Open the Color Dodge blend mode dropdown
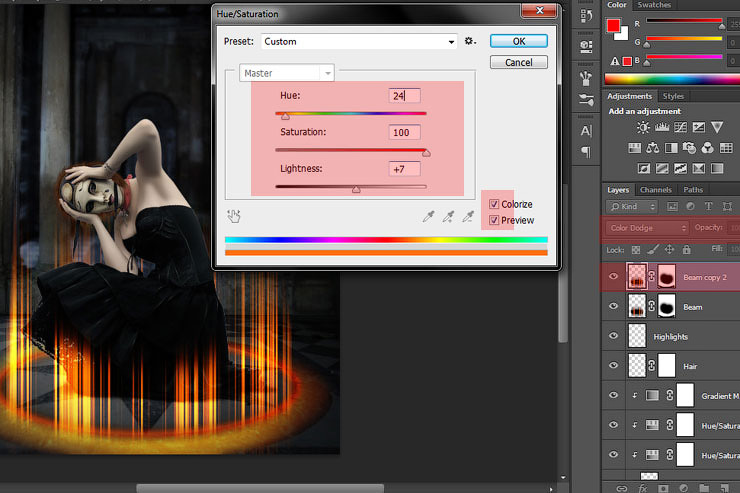740x493 pixels. pos(646,228)
